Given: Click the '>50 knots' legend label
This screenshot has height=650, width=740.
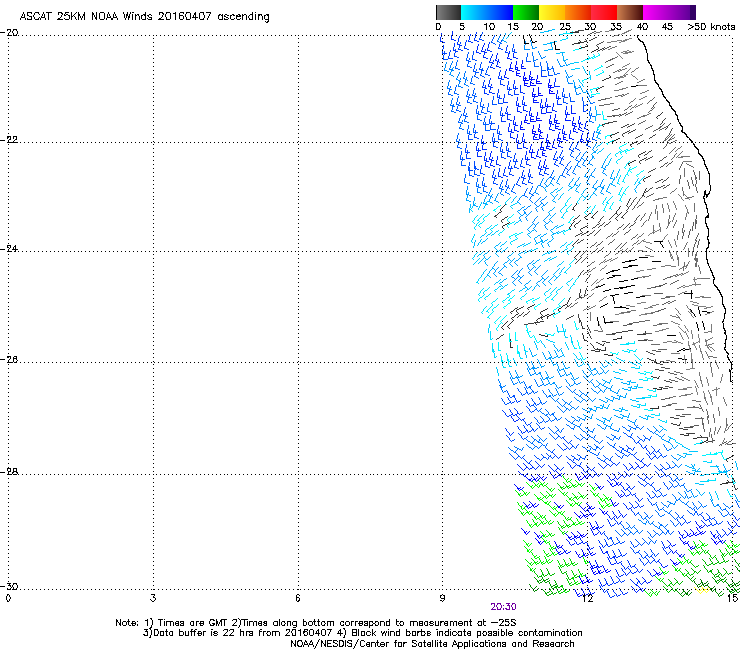Looking at the screenshot, I should click(x=711, y=27).
